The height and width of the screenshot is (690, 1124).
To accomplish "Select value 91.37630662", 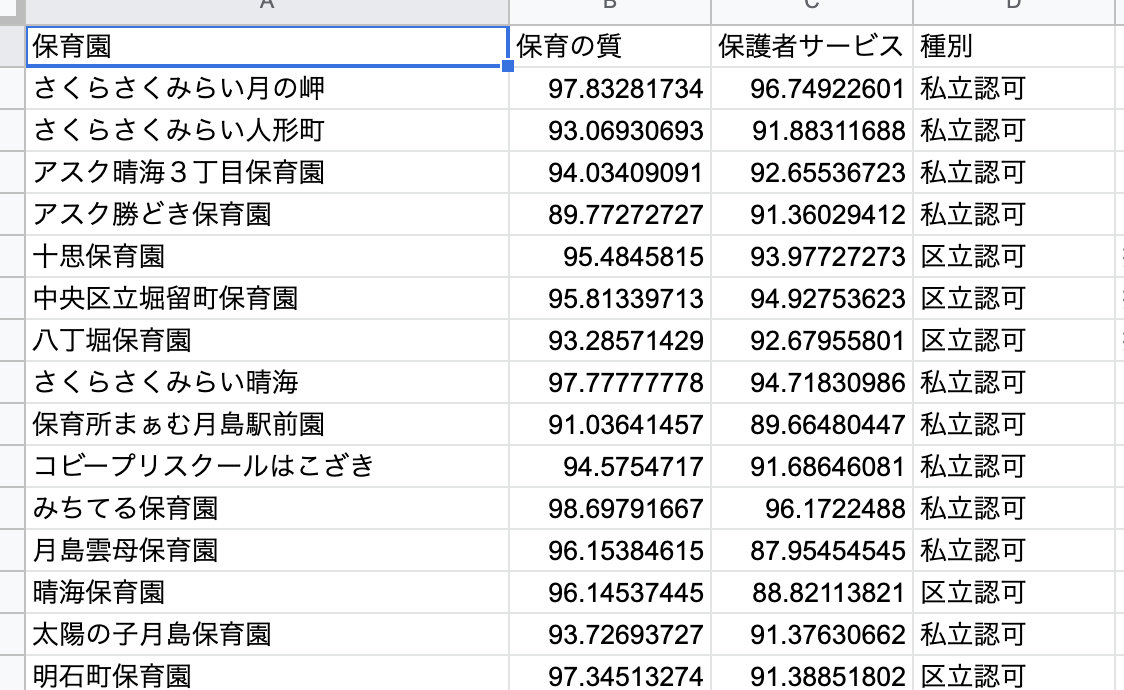I will point(811,635).
